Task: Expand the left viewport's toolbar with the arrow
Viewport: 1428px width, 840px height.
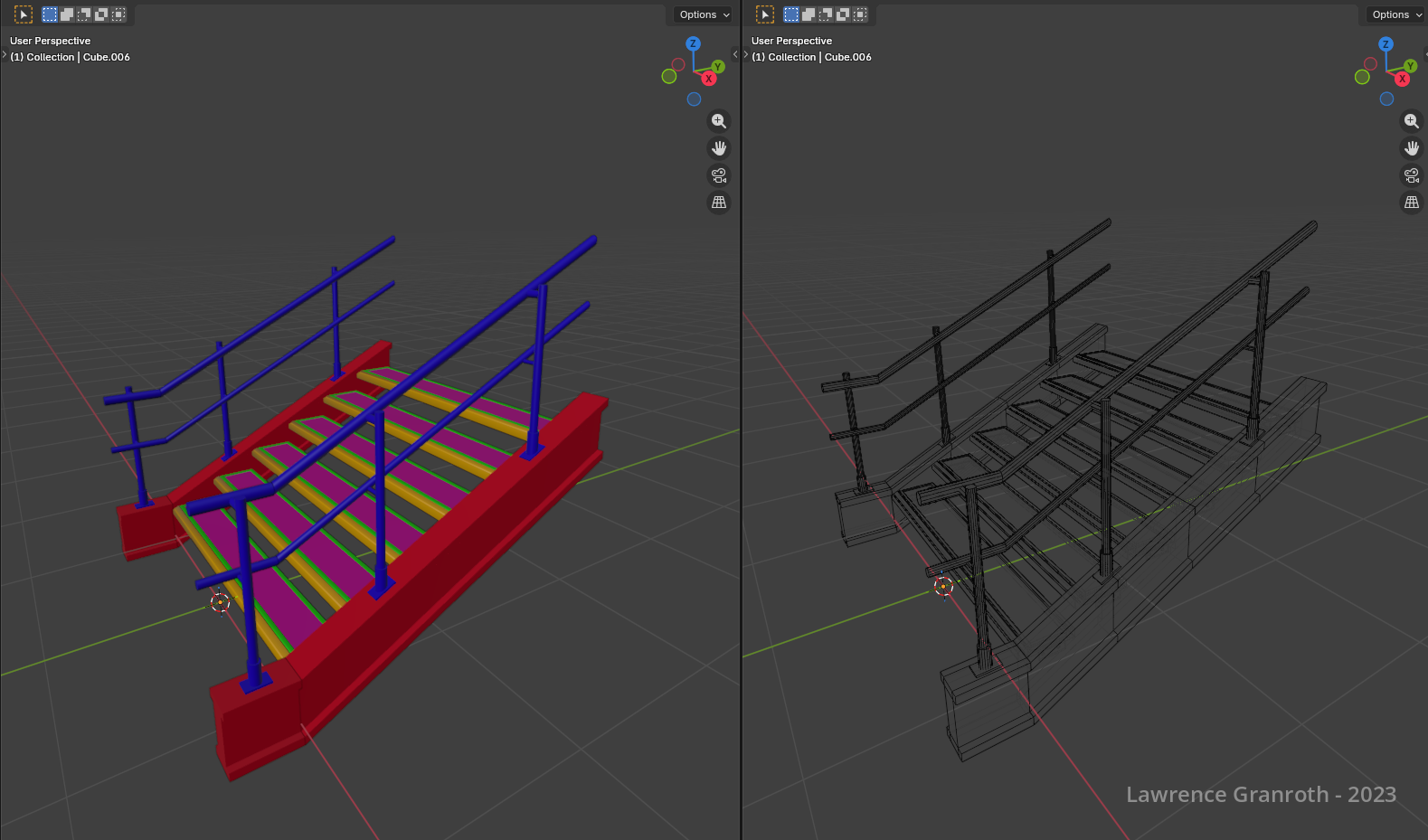Action: 5,55
